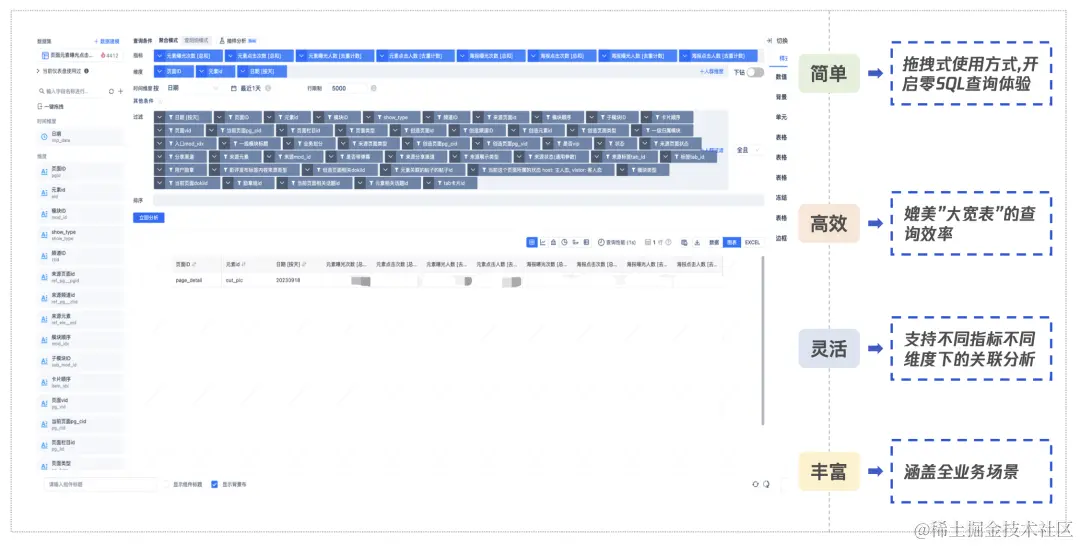Click the 一键拖拽 icon in left panel
The image size is (1080, 546).
point(40,106)
